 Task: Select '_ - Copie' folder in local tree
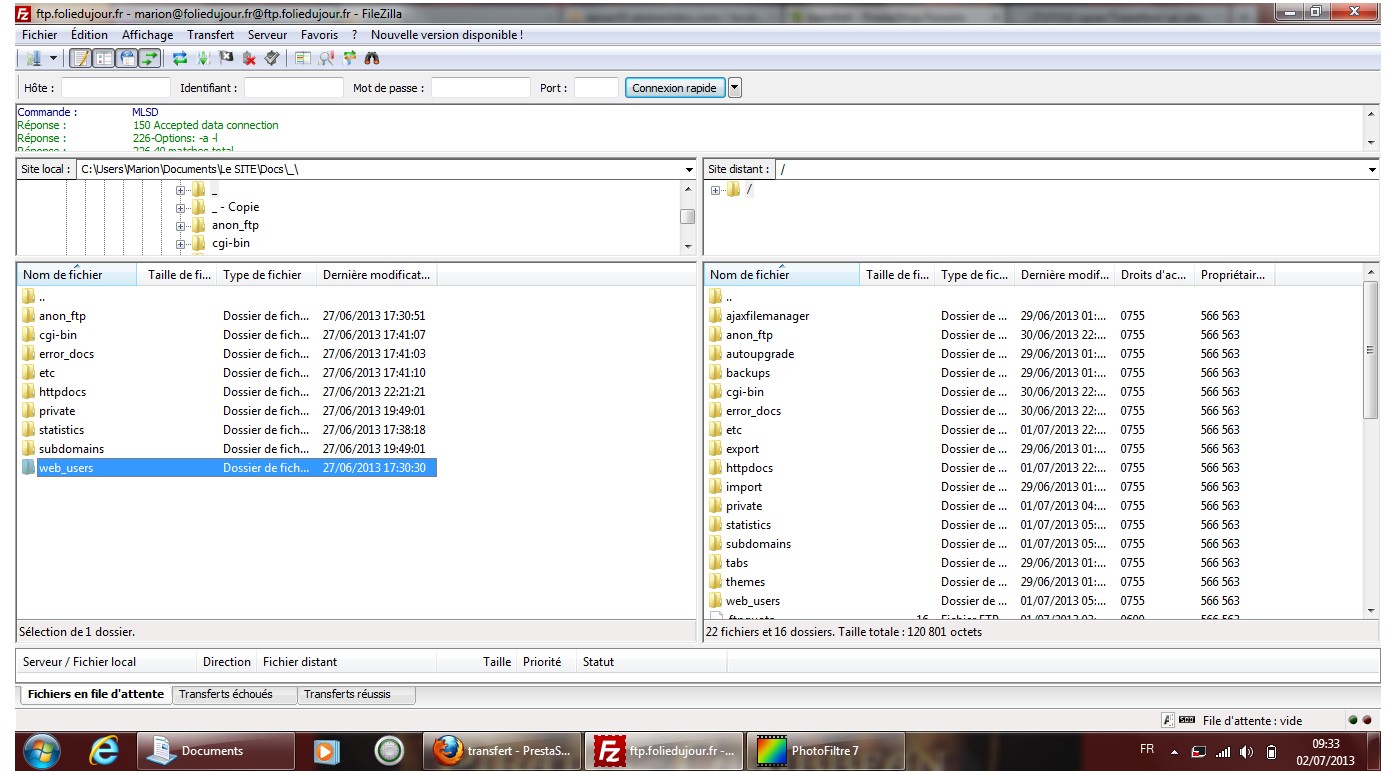point(235,207)
